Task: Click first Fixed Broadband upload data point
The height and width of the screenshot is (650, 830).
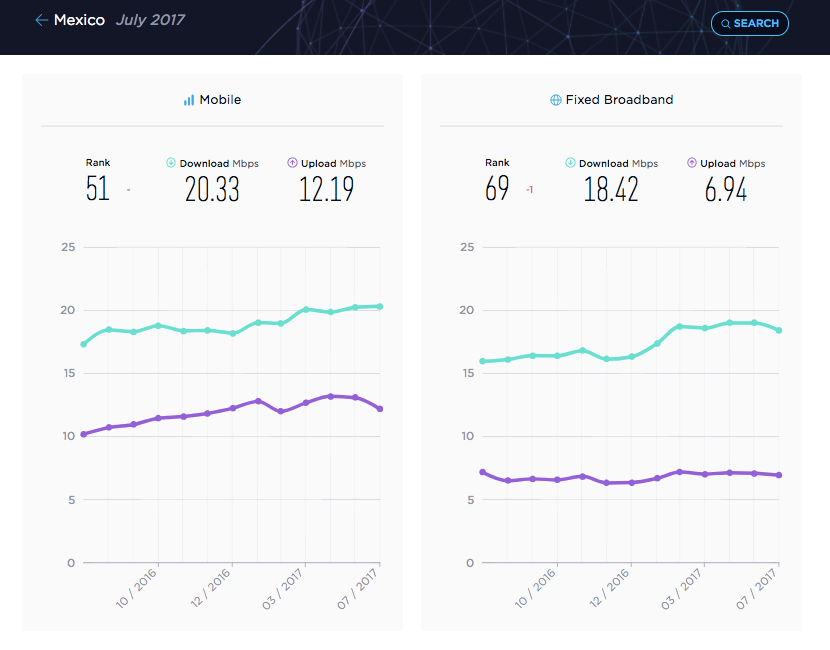Action: pos(483,472)
